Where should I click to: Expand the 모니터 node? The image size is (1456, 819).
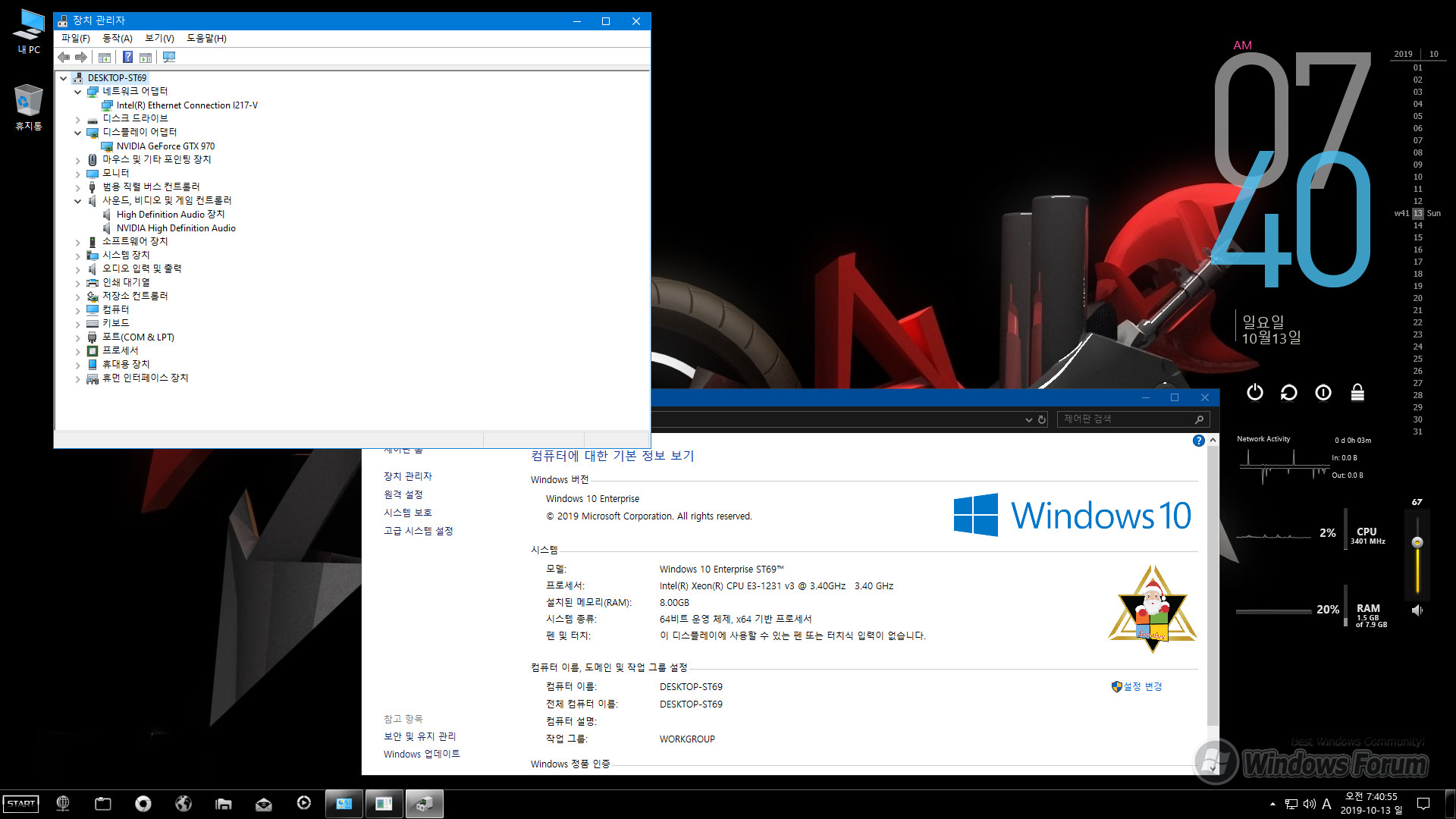(x=77, y=174)
